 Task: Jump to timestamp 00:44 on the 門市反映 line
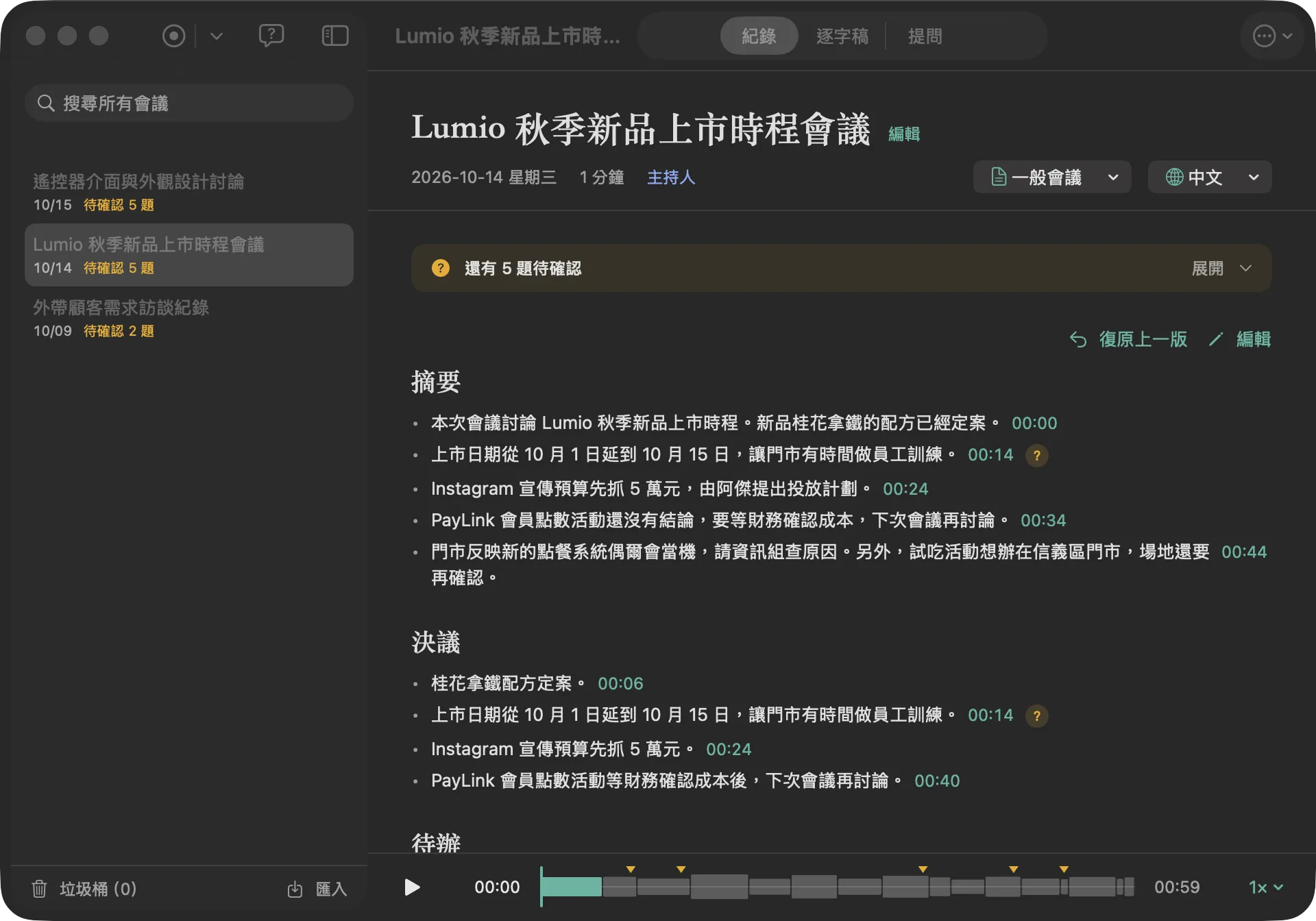[x=1244, y=552]
